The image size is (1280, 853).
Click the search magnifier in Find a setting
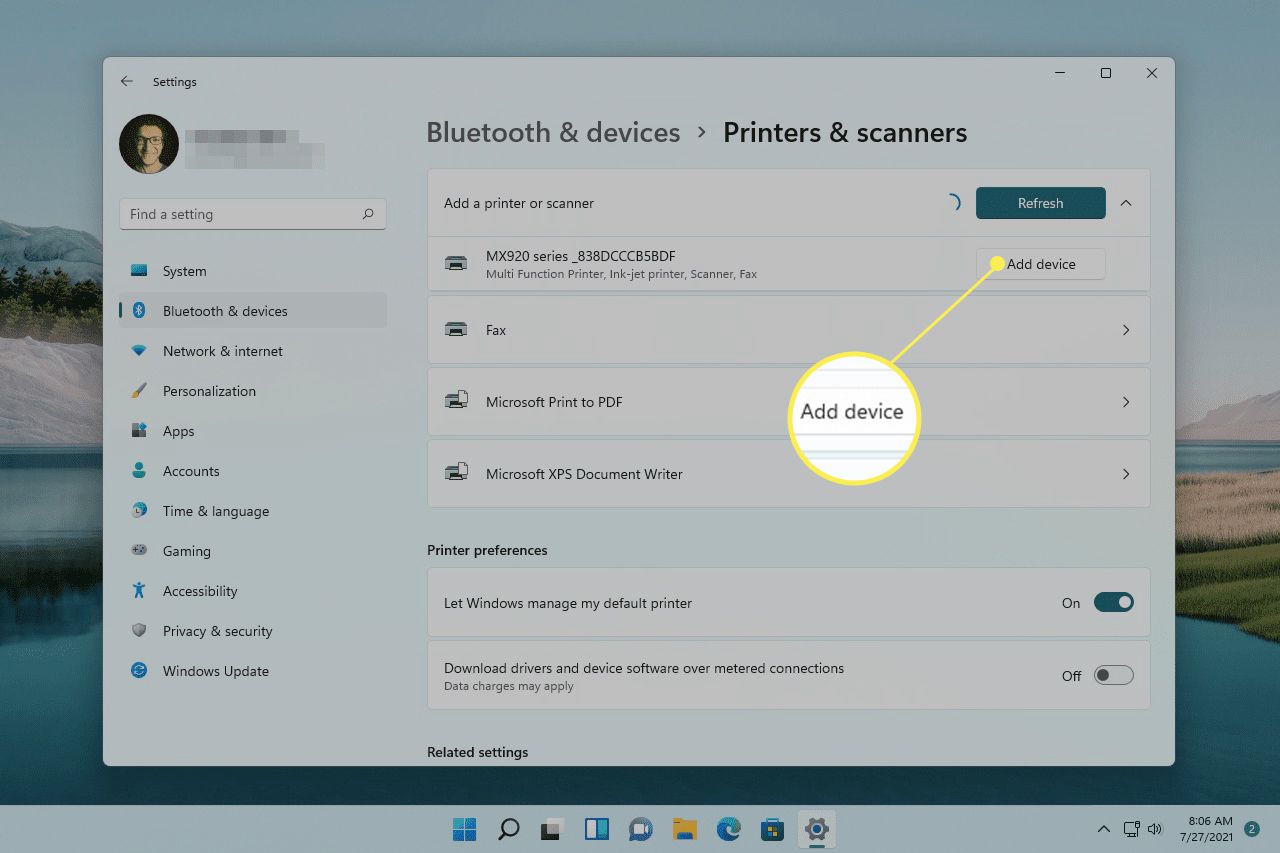click(x=368, y=214)
